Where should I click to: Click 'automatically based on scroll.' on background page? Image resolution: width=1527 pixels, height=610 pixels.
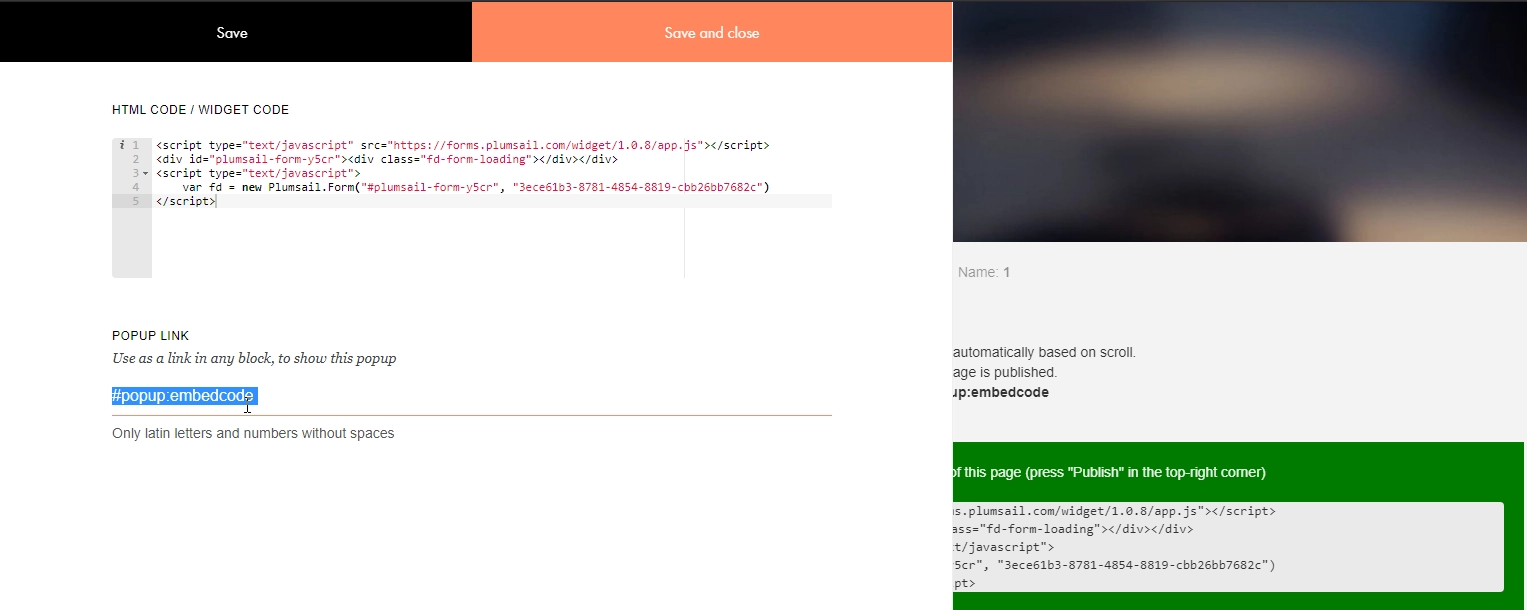[1045, 352]
